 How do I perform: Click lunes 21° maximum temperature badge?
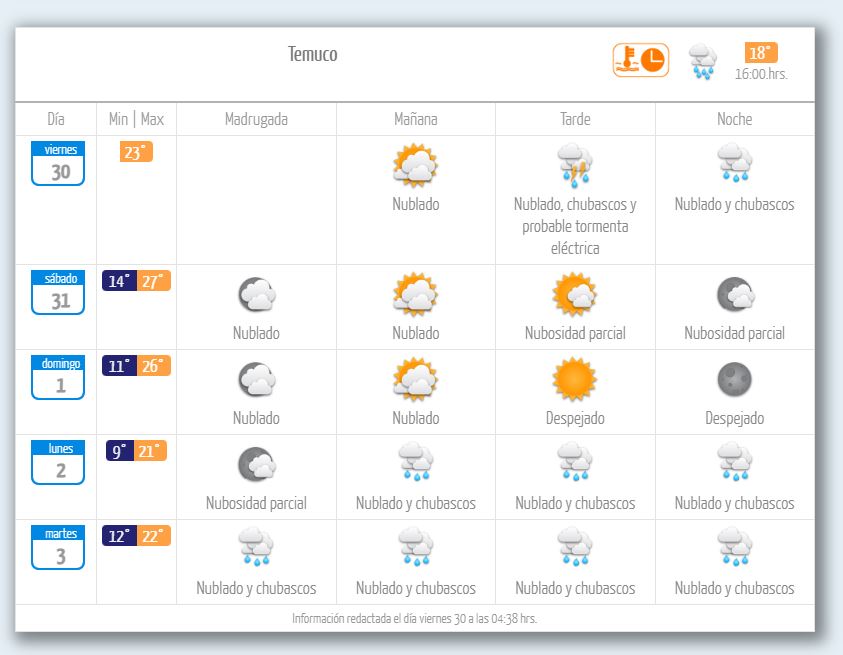pyautogui.click(x=150, y=451)
